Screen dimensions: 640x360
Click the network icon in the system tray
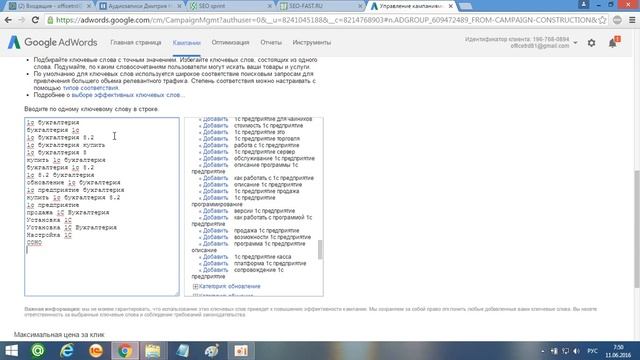click(565, 351)
